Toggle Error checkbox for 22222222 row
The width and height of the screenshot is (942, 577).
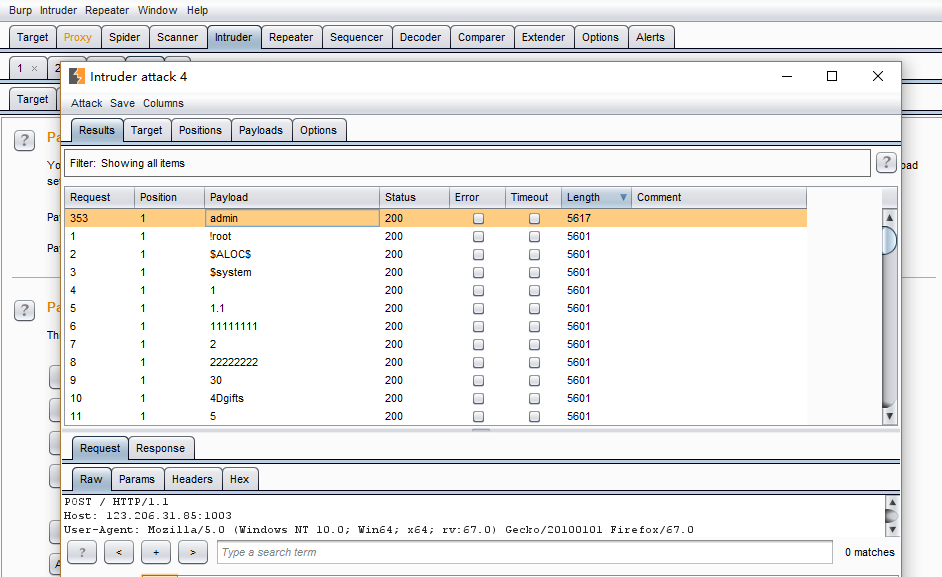click(478, 362)
